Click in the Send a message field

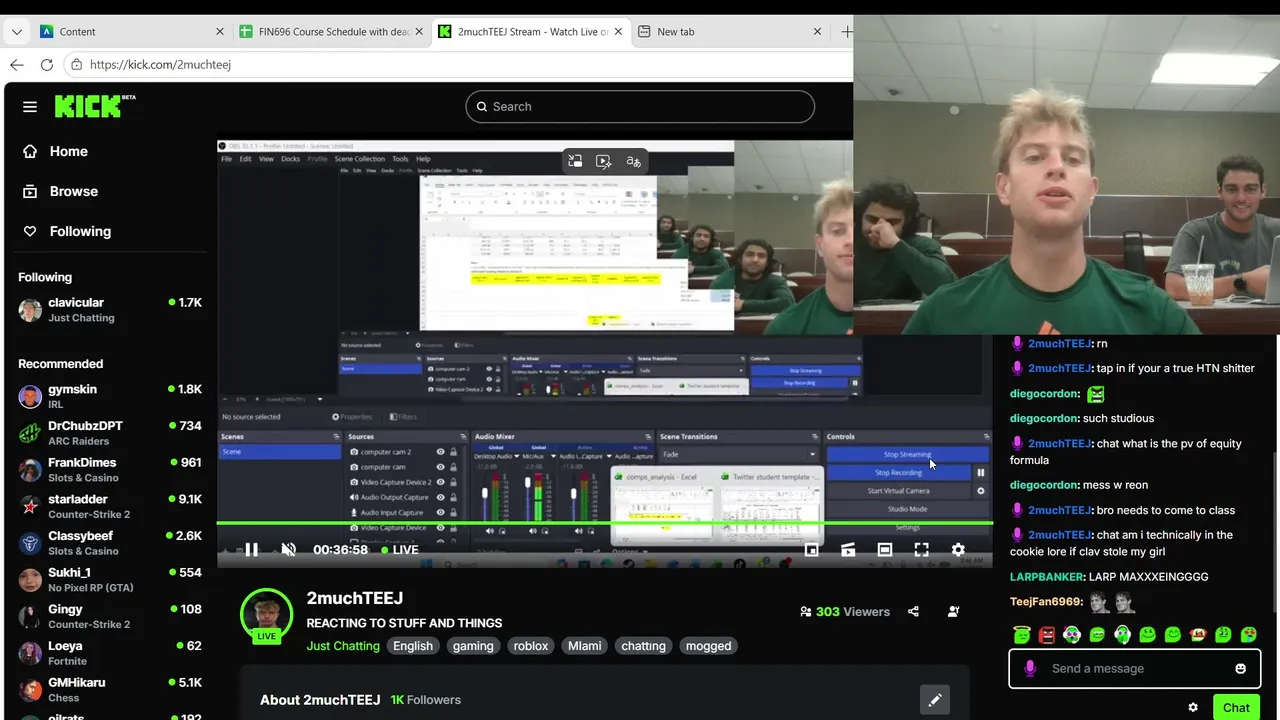click(x=1134, y=668)
